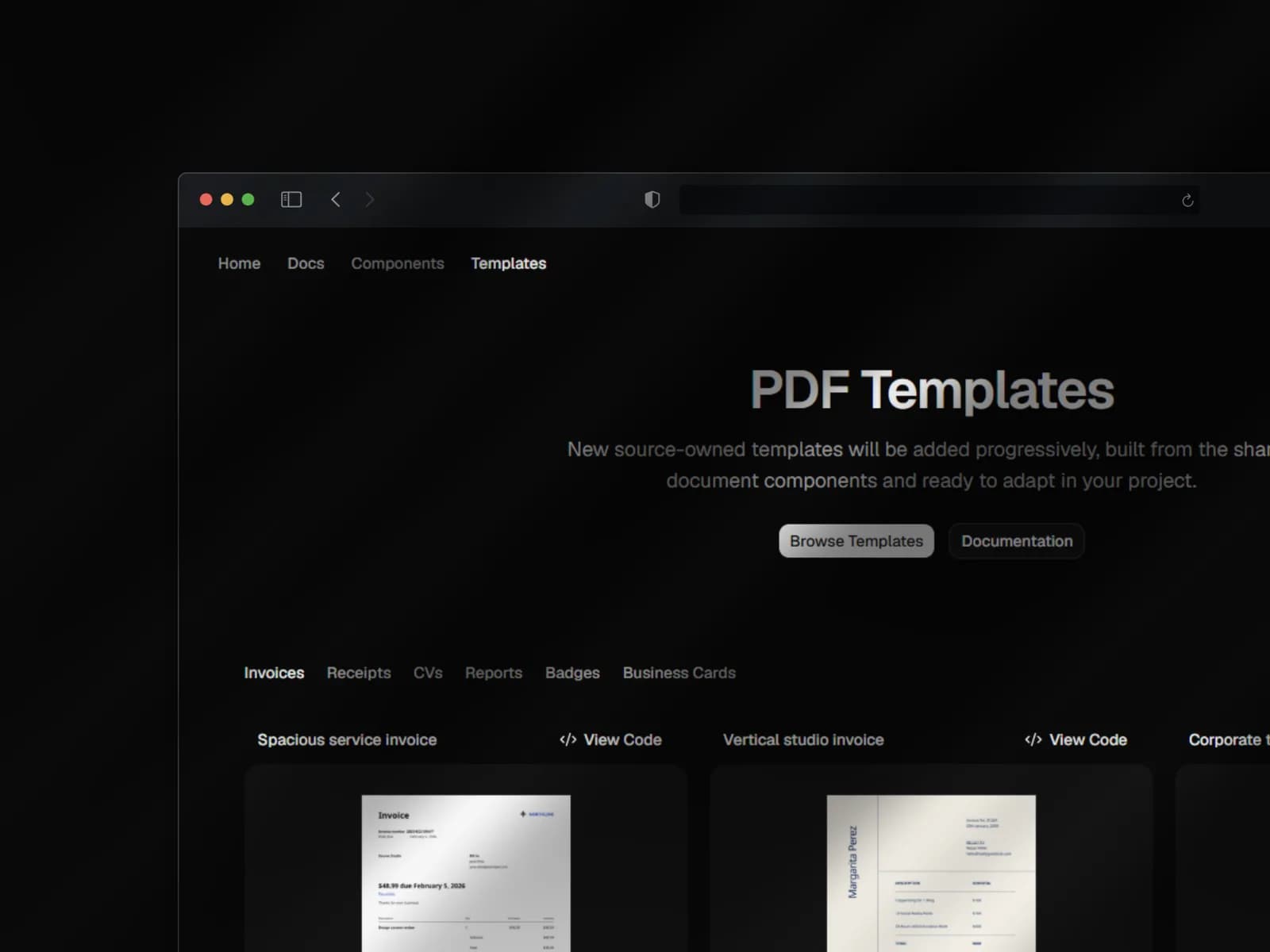Open the Vertical studio invoice preview thumbnail

coord(931,873)
